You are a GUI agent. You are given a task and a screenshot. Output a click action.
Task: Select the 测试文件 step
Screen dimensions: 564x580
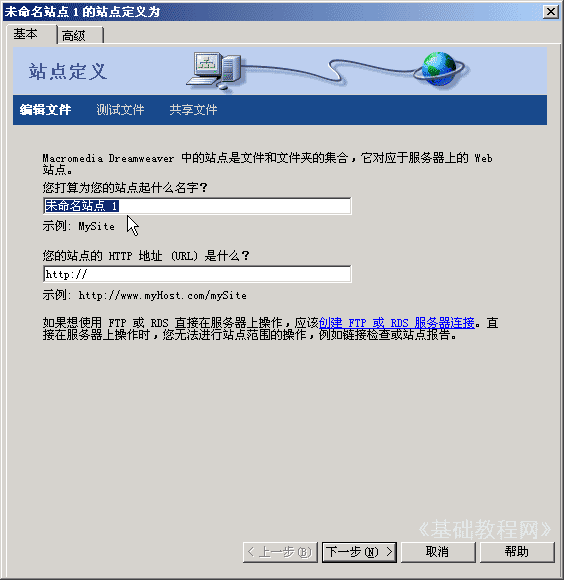coord(120,110)
